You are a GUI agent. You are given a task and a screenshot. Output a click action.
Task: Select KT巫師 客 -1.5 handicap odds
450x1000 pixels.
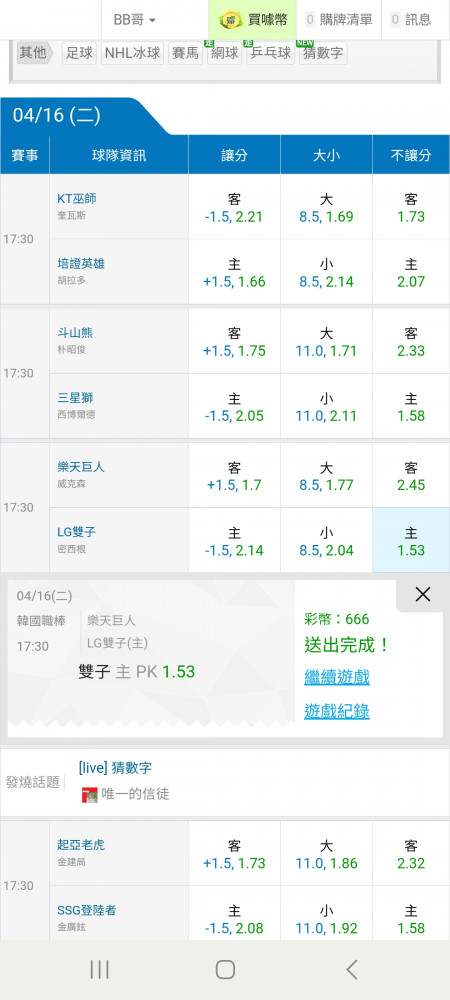pyautogui.click(x=234, y=207)
